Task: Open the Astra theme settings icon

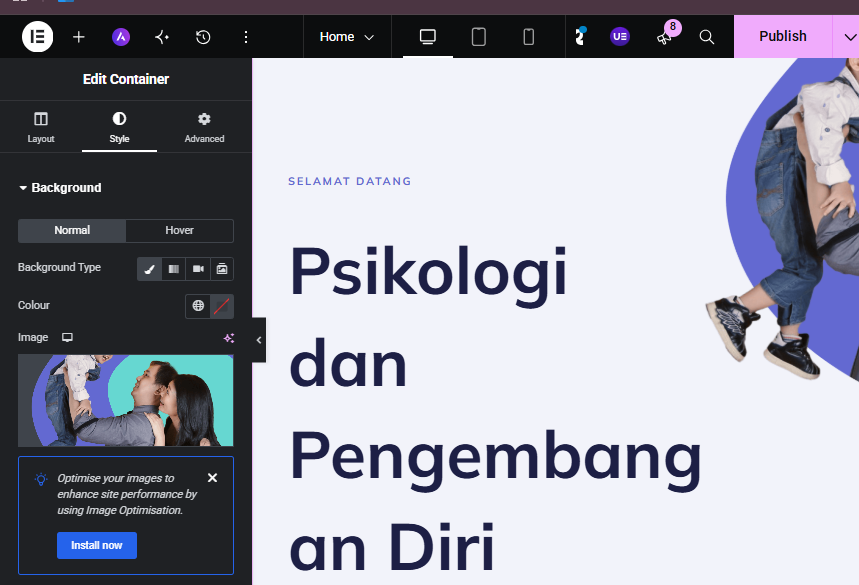Action: tap(121, 37)
